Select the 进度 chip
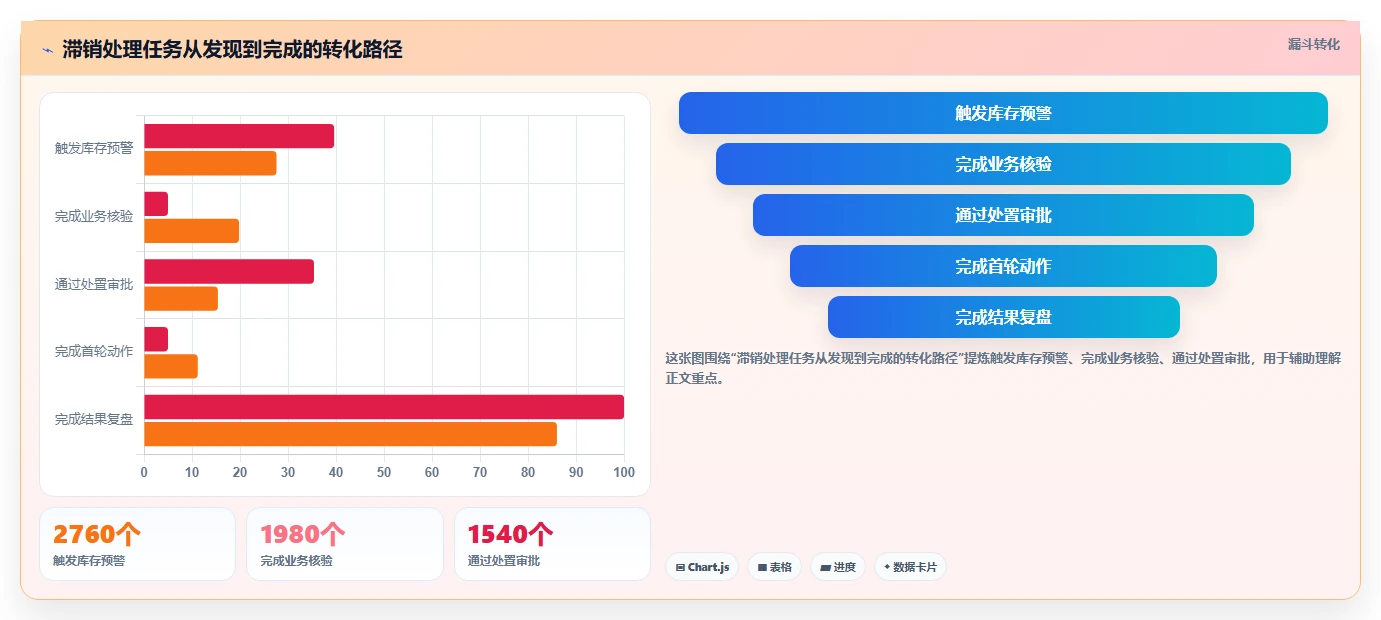 point(838,567)
